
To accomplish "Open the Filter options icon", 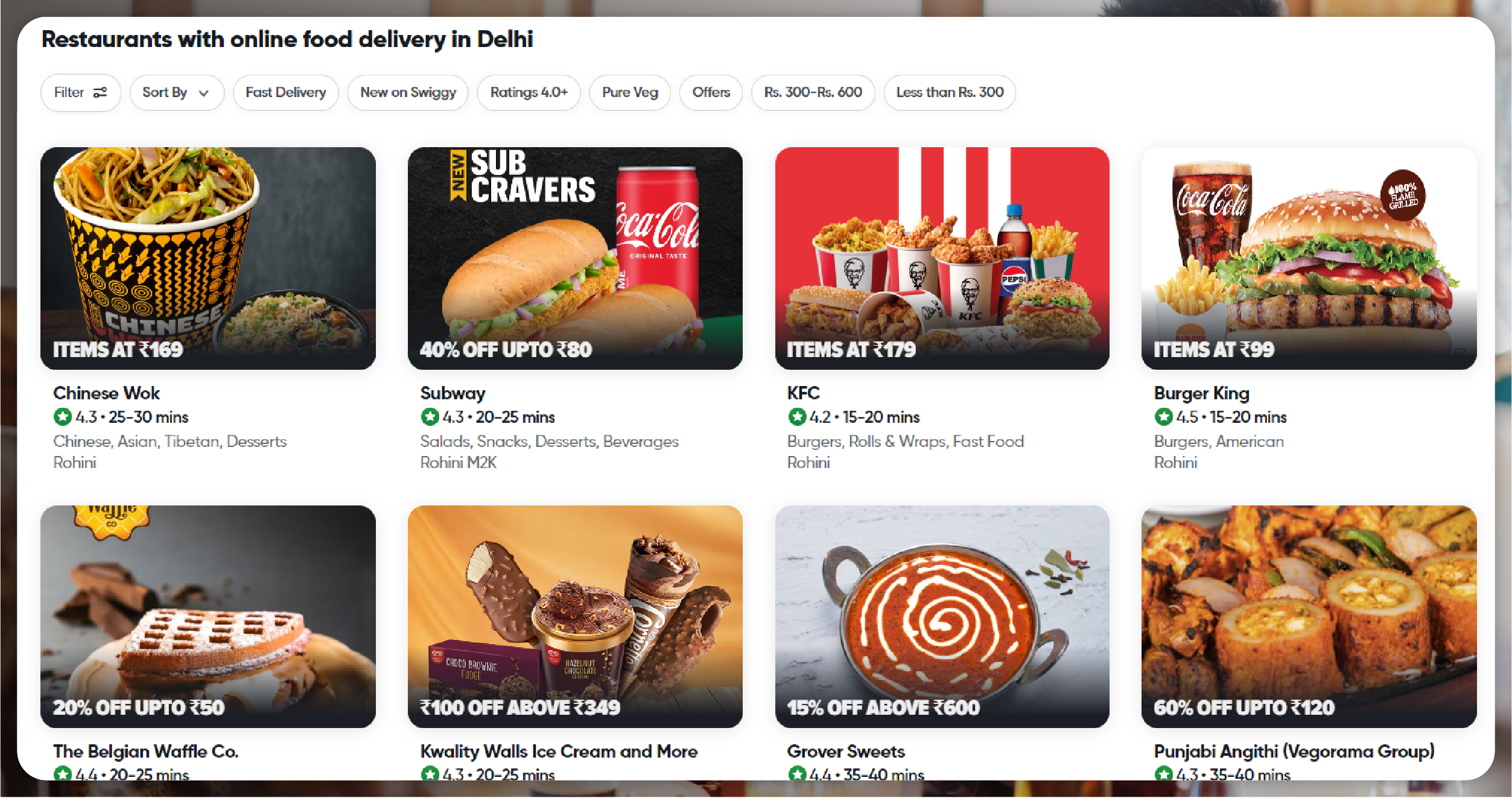I will [100, 92].
